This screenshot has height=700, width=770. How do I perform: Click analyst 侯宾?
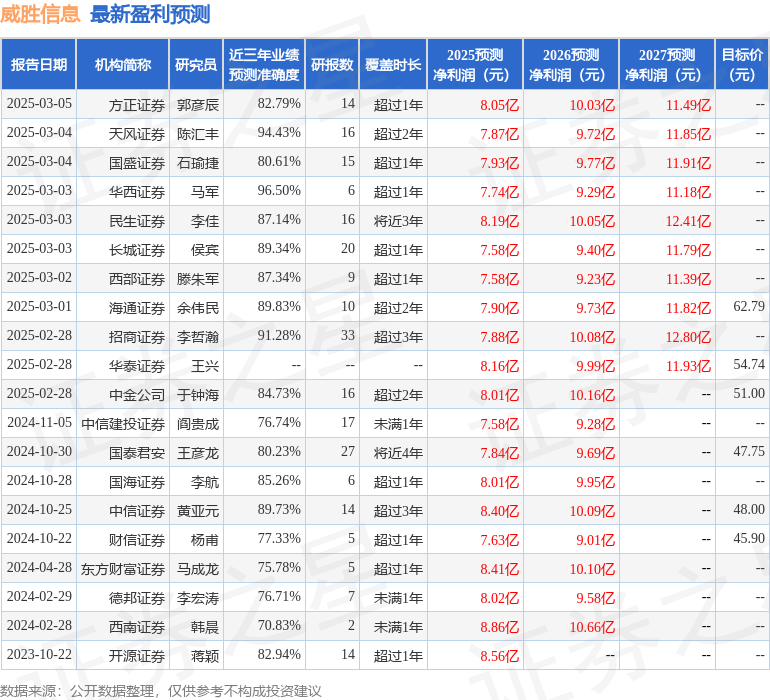coord(205,250)
